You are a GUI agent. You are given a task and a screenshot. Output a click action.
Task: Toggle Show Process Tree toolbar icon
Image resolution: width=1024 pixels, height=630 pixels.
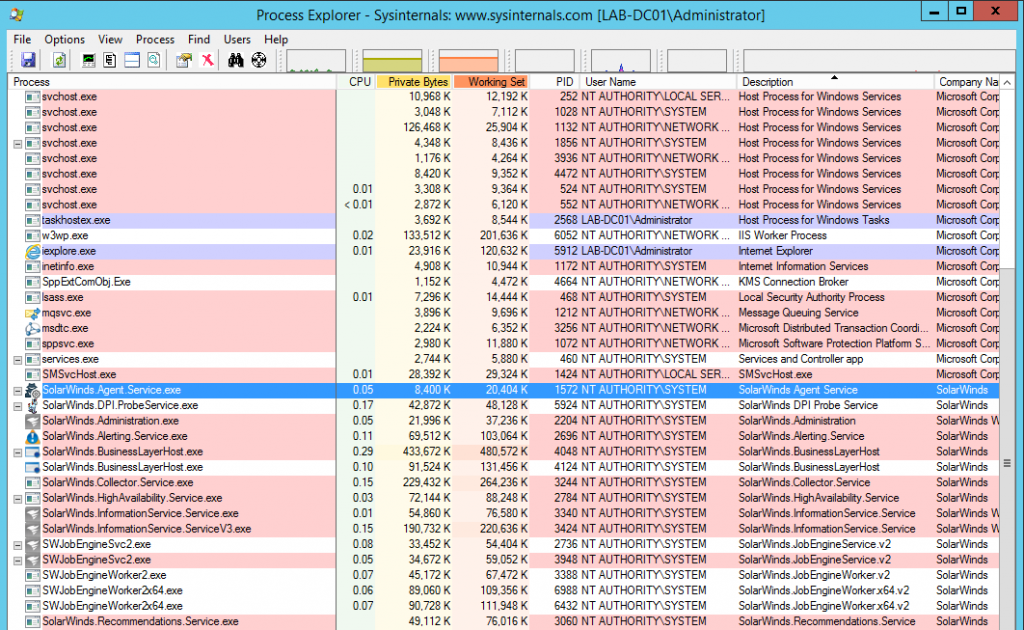(110, 60)
